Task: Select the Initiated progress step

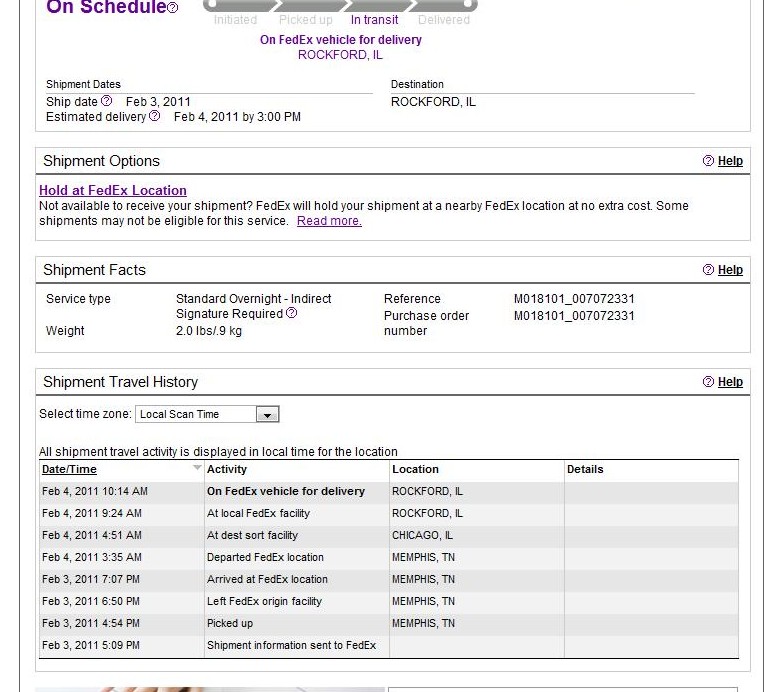Action: [x=235, y=20]
